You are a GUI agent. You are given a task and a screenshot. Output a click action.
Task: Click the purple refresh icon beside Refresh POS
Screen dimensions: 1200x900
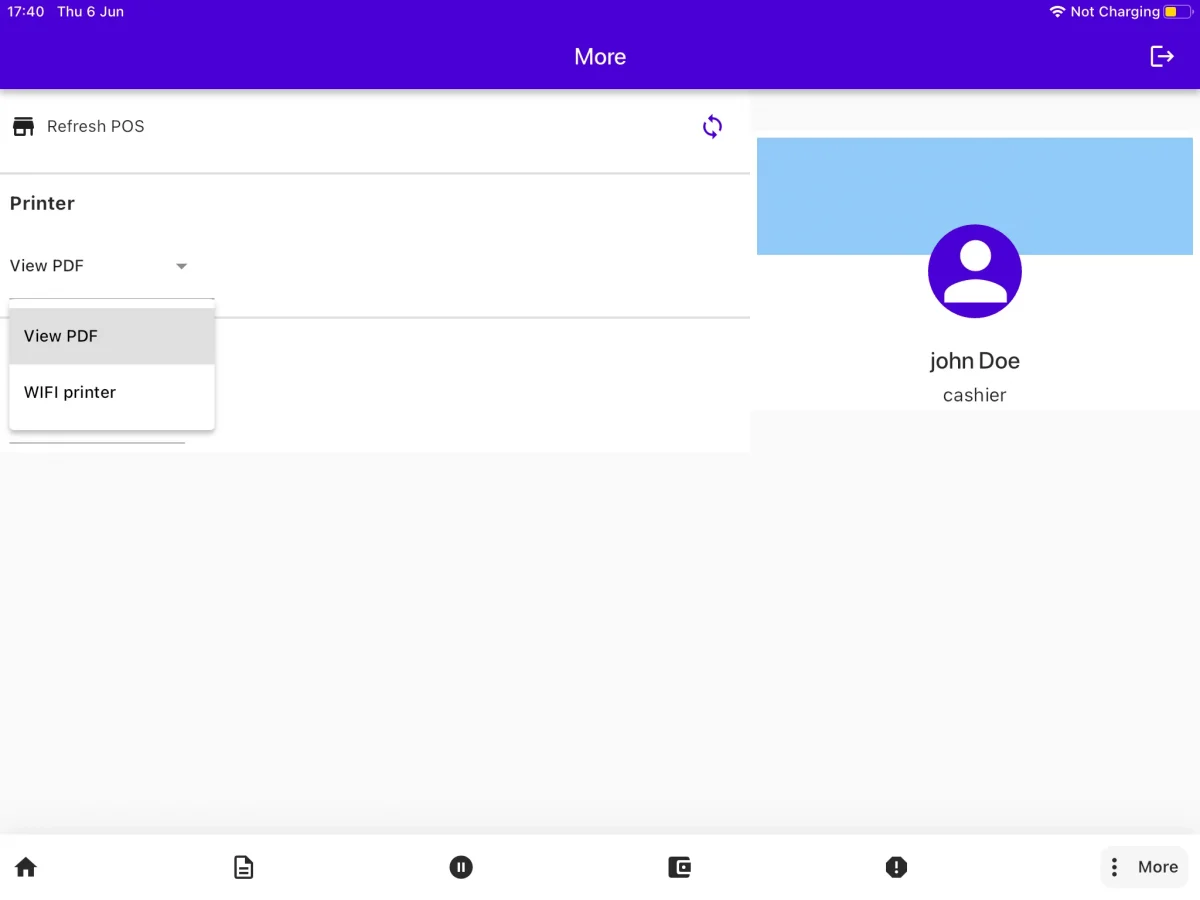(x=712, y=126)
